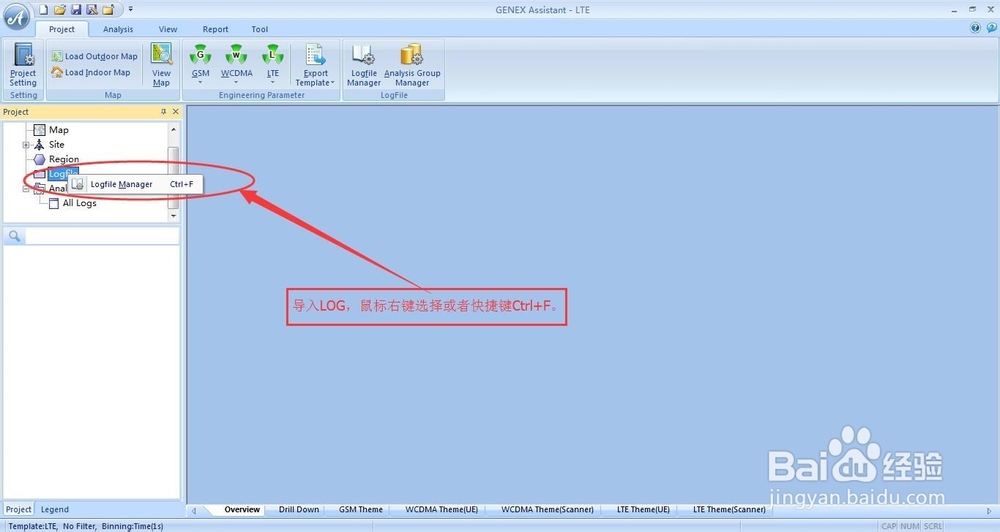Screen dimensions: 1000x532
Task: Click the magnifier search icon
Action: click(x=14, y=236)
